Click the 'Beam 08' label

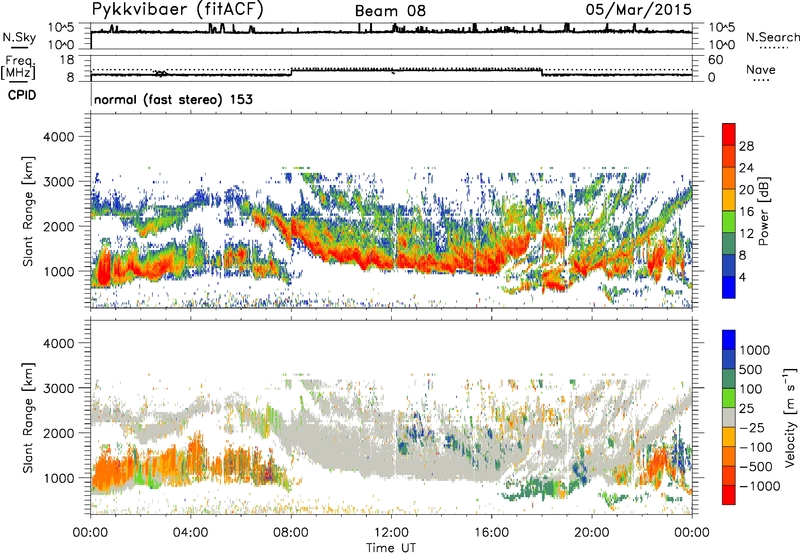tap(390, 11)
